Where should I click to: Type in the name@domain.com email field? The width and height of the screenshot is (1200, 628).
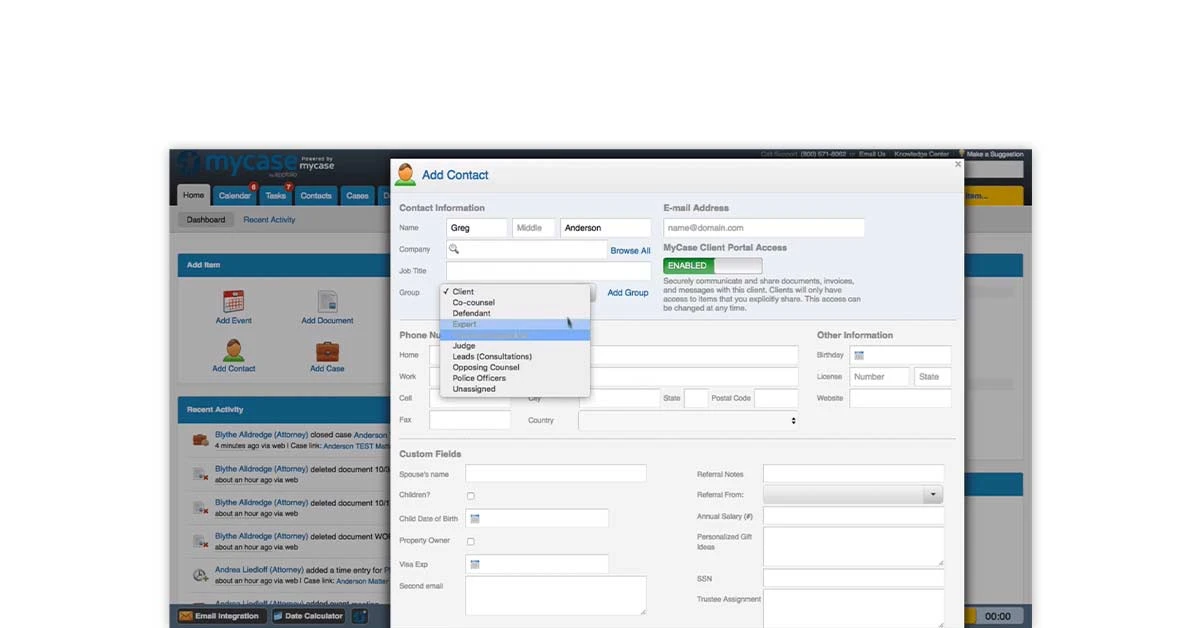click(x=763, y=227)
